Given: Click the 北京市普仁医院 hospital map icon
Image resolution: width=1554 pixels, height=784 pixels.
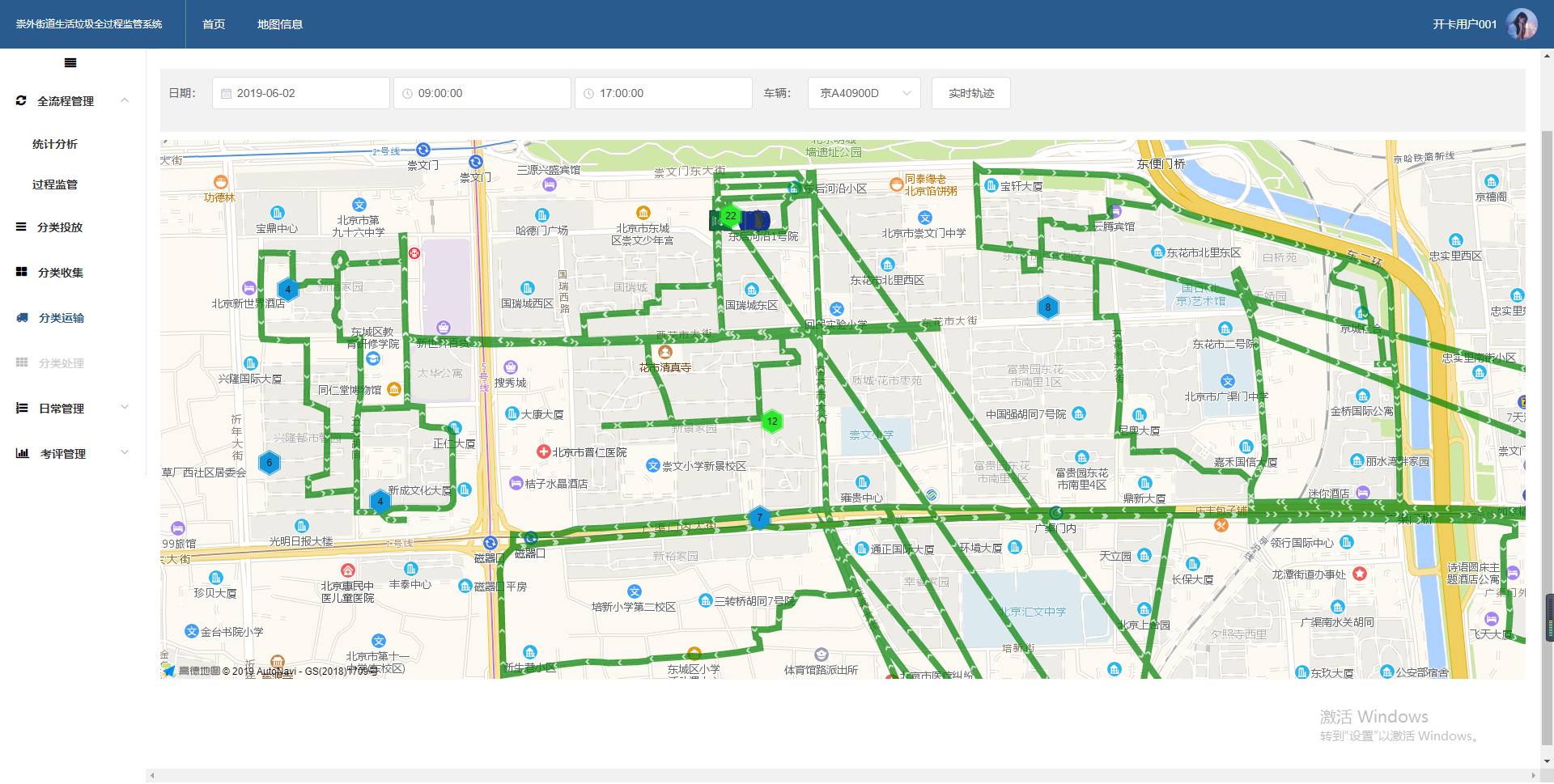Looking at the screenshot, I should pos(544,451).
